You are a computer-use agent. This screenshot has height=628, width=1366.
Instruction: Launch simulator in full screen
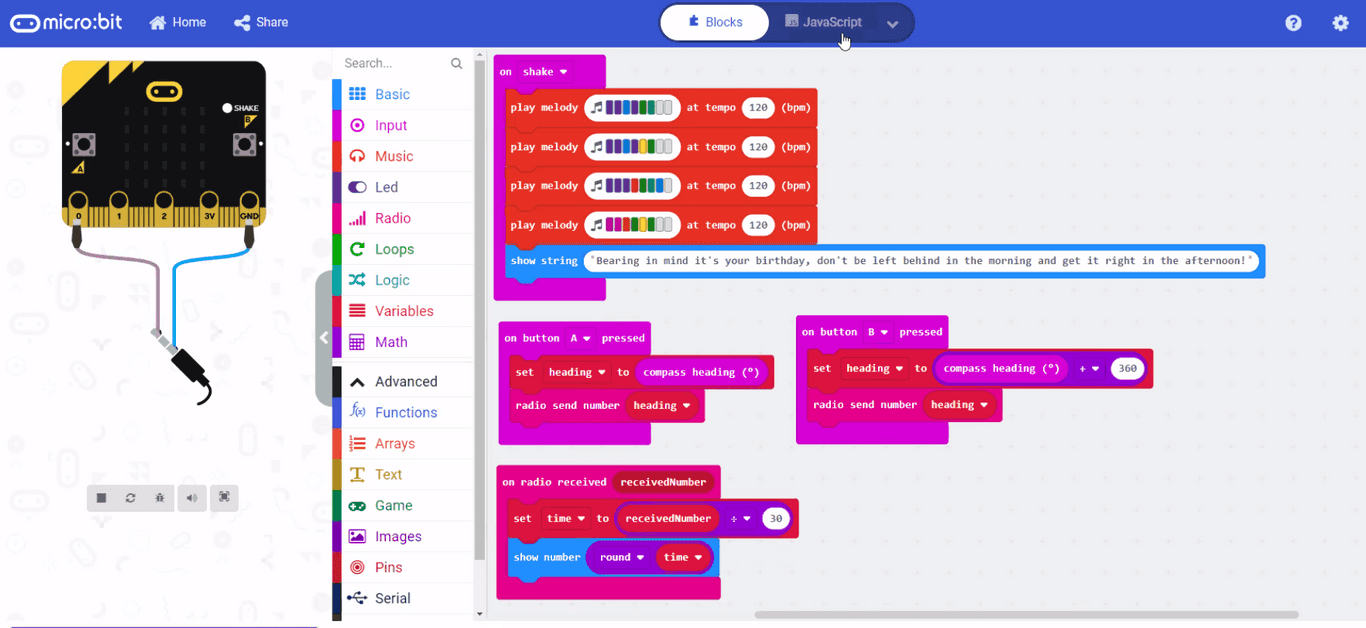pyautogui.click(x=224, y=498)
